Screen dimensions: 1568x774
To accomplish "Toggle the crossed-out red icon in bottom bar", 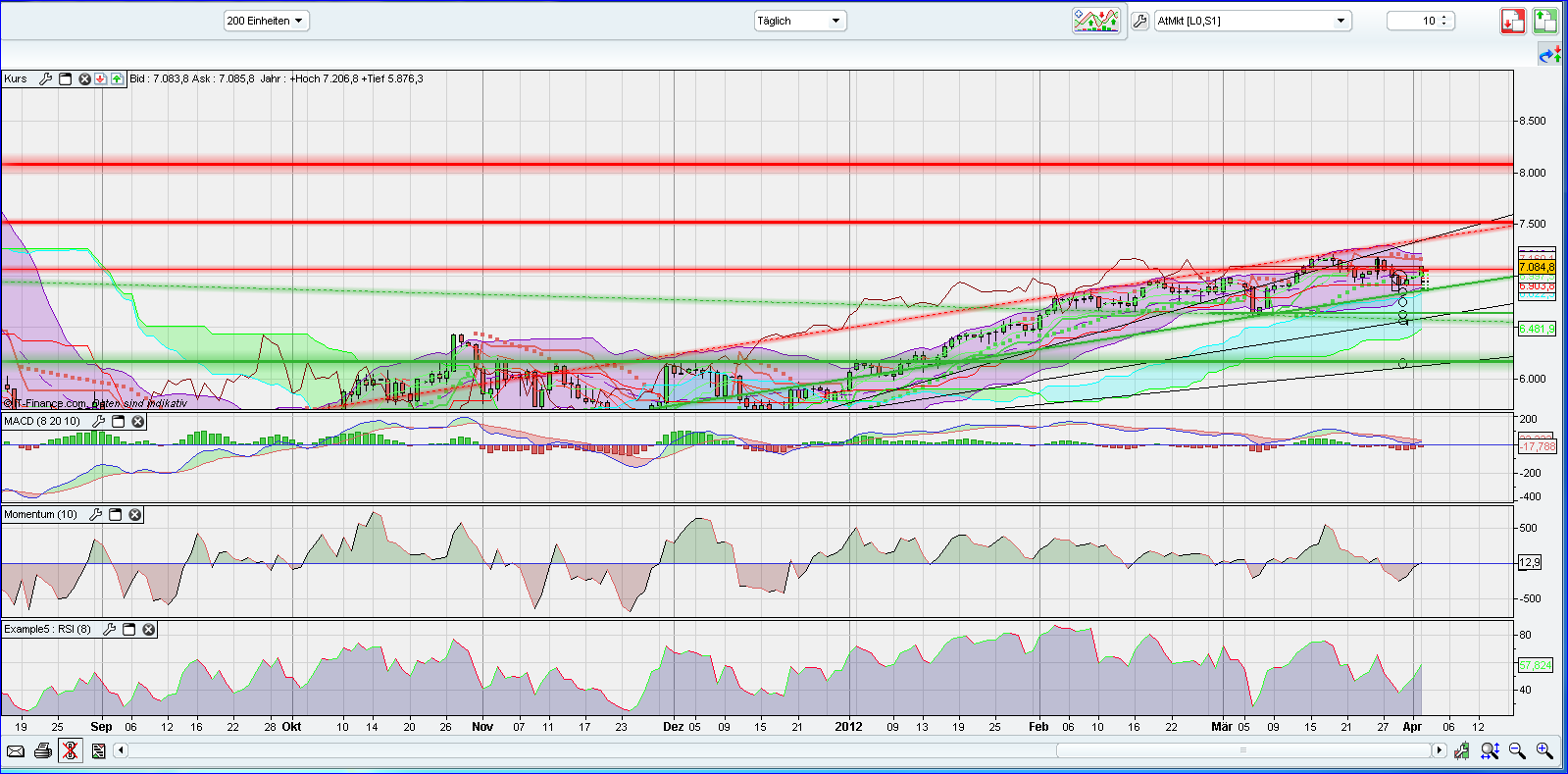I will pyautogui.click(x=70, y=751).
